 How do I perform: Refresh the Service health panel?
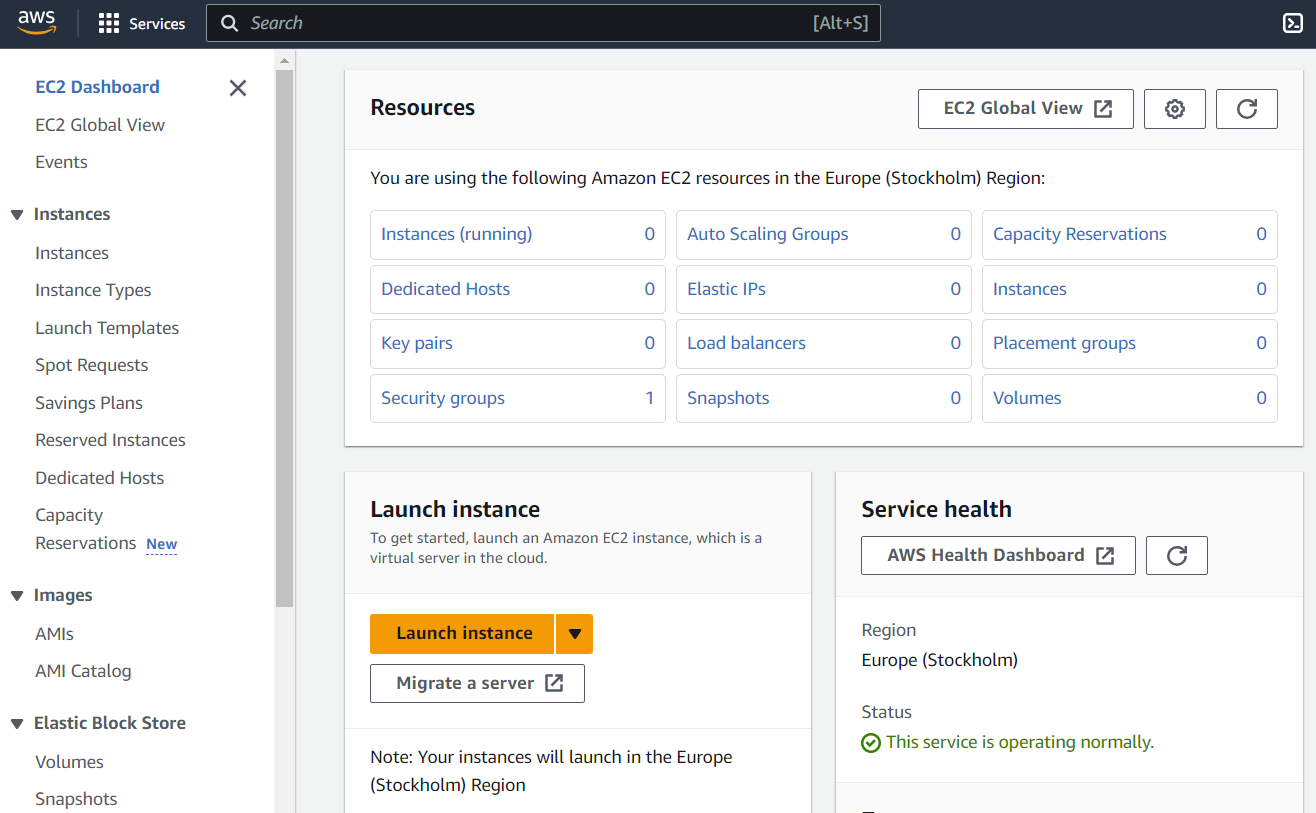[x=1176, y=555]
